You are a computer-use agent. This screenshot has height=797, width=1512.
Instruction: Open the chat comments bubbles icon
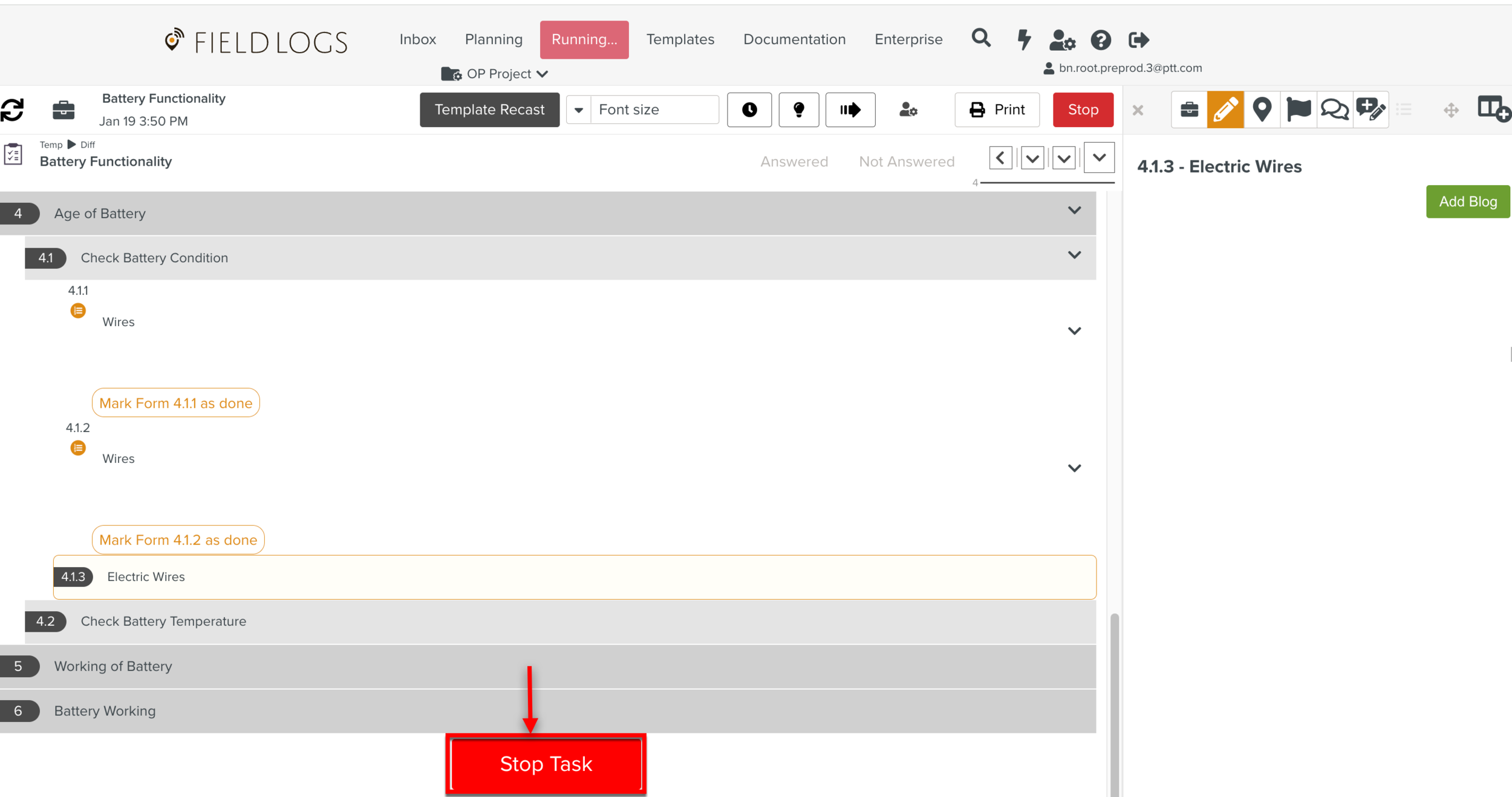[x=1334, y=110]
